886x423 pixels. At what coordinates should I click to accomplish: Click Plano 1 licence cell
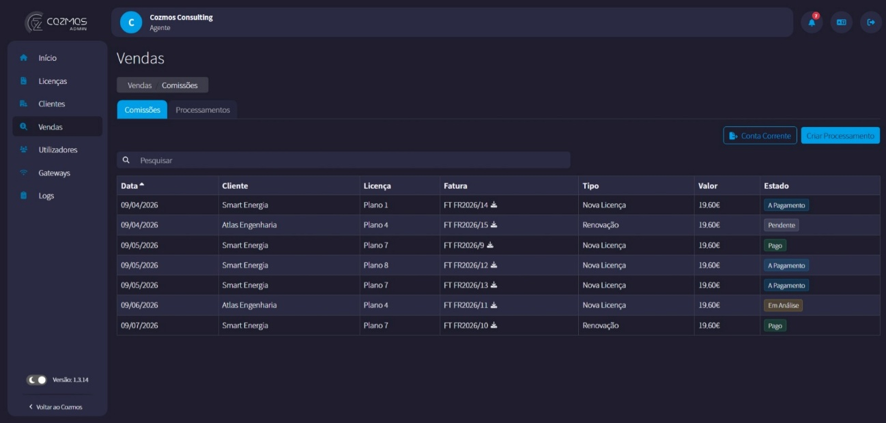coord(376,205)
